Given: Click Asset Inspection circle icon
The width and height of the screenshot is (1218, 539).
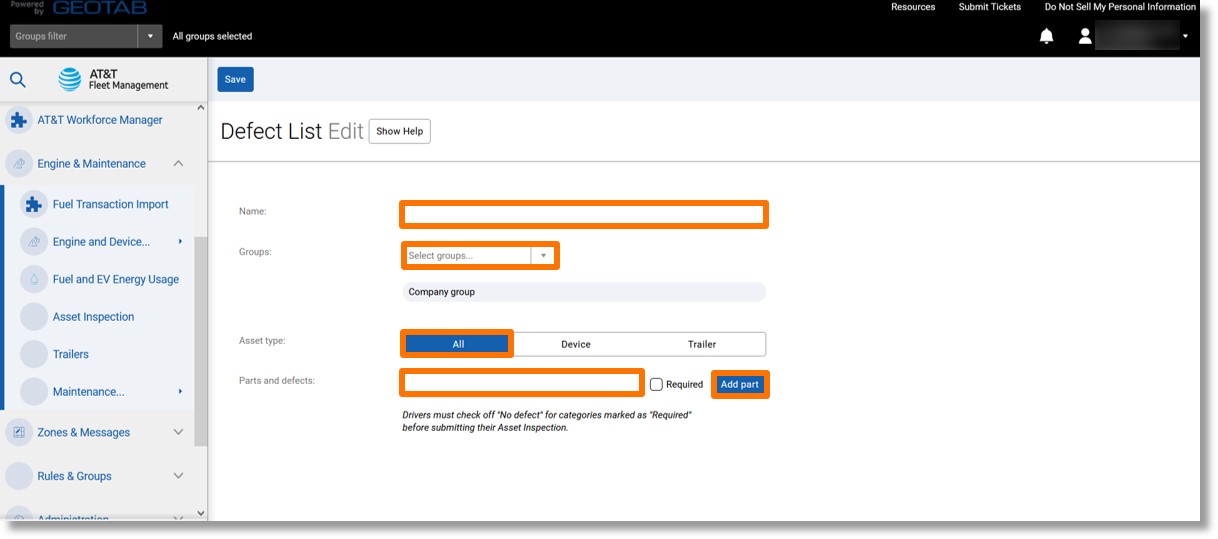Looking at the screenshot, I should pos(34,317).
